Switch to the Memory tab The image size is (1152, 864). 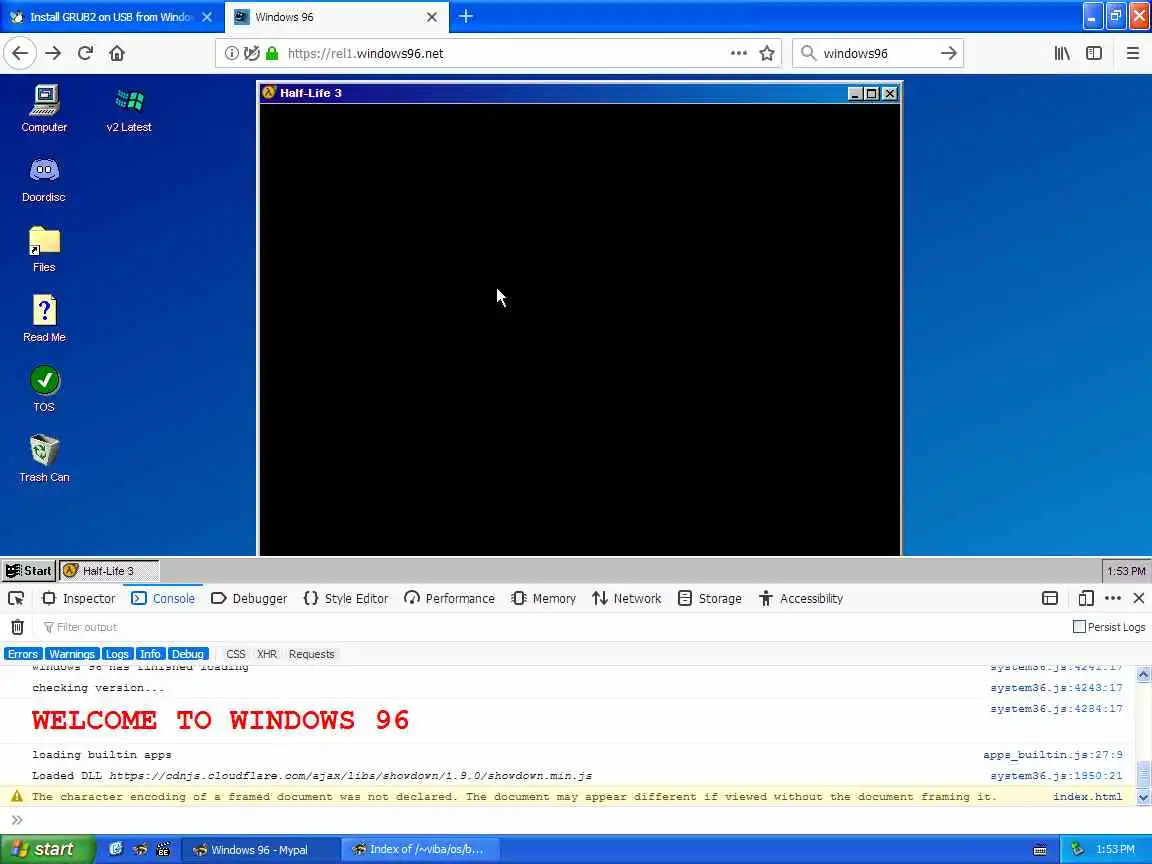544,598
